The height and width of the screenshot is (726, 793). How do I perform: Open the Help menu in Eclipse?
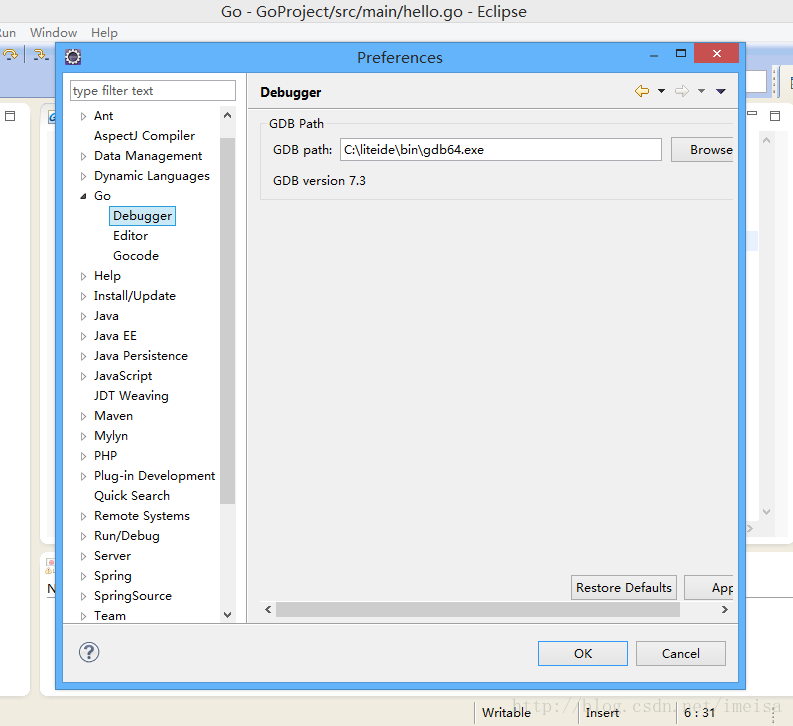tap(104, 33)
